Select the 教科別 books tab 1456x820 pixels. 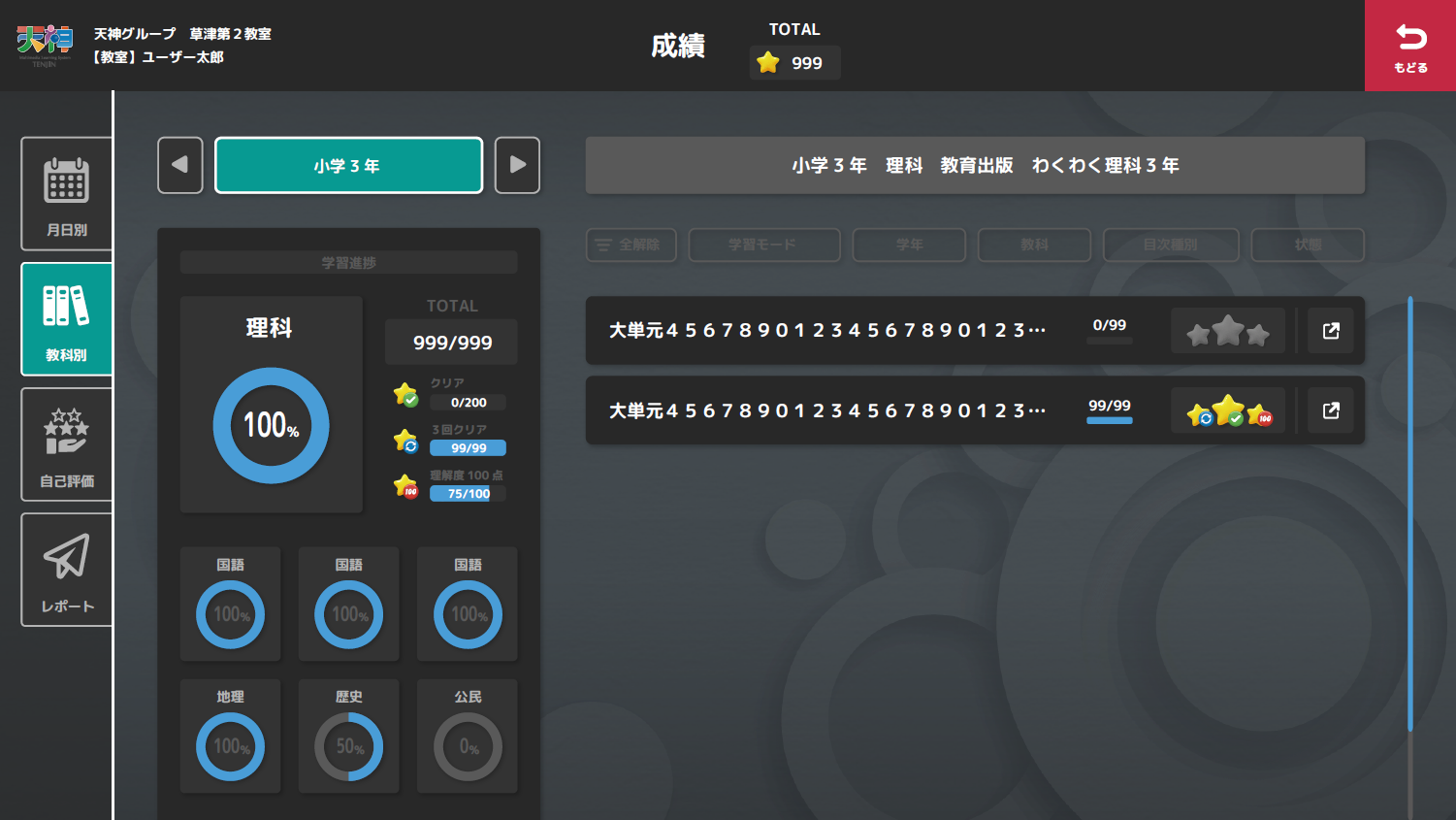pyautogui.click(x=66, y=319)
